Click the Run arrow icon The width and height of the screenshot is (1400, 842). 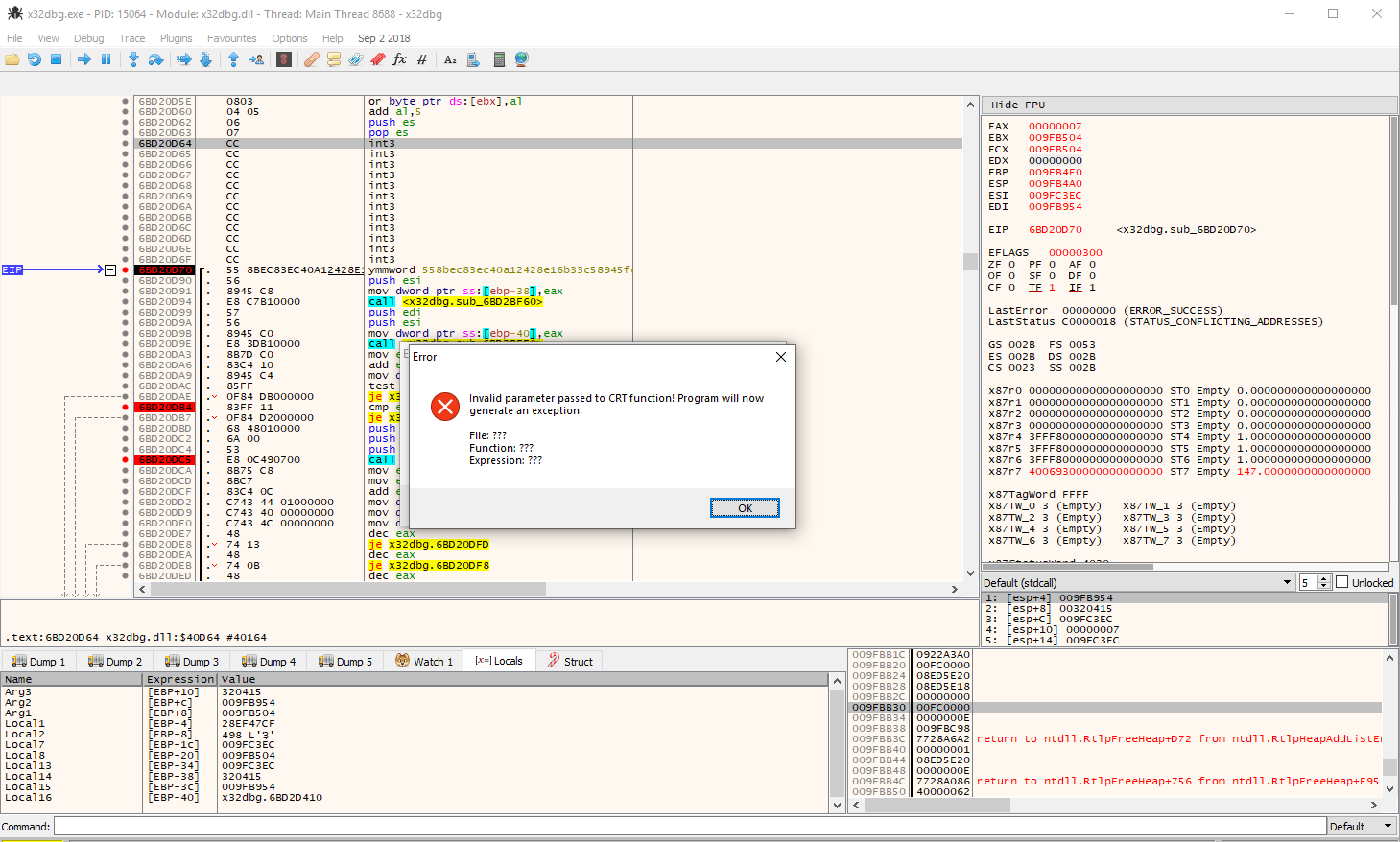click(x=84, y=59)
